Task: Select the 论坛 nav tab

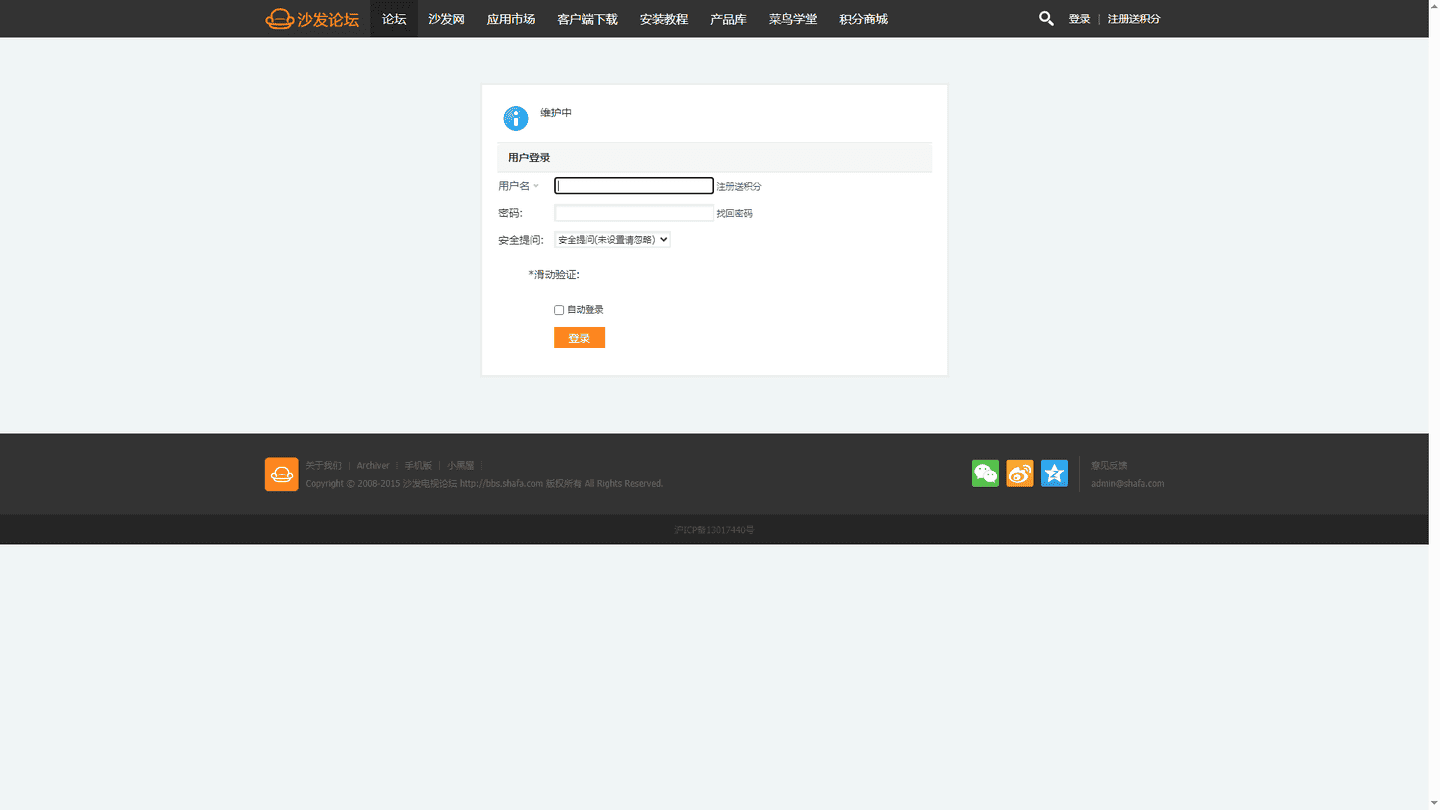Action: click(394, 19)
